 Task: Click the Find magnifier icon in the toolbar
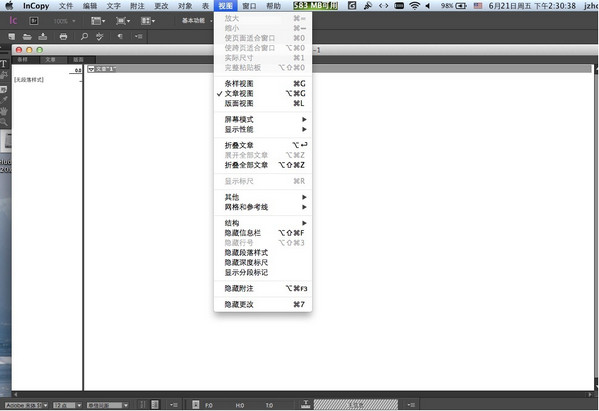[84, 36]
